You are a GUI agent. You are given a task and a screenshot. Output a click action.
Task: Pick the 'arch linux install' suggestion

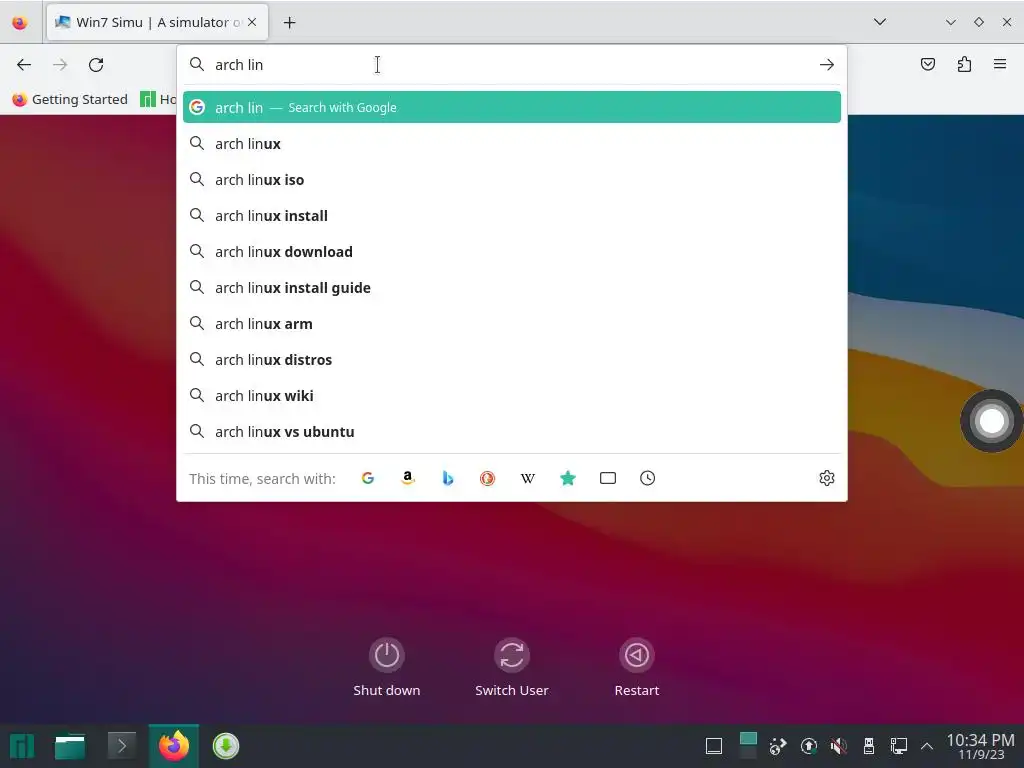(x=511, y=216)
